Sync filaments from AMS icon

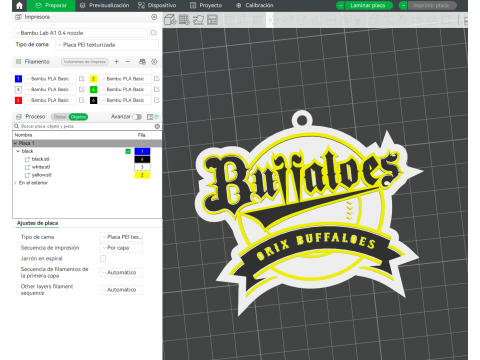(142, 62)
